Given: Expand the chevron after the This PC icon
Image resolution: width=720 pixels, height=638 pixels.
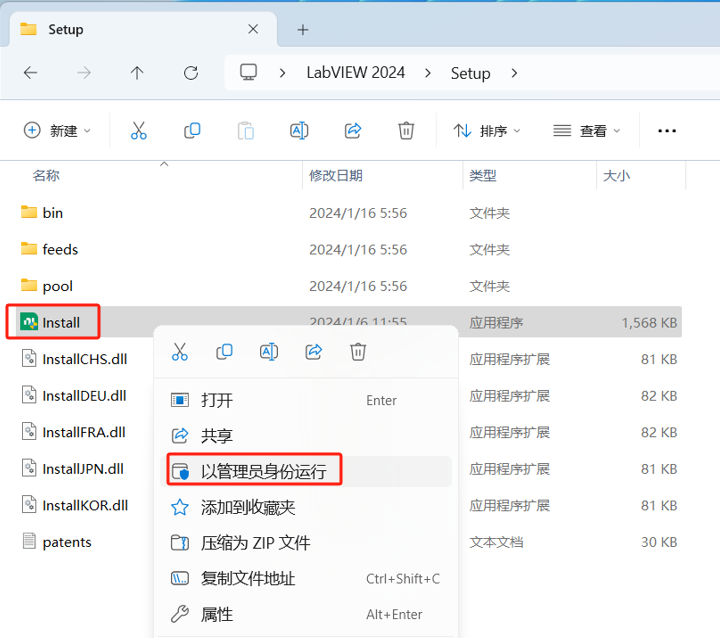Looking at the screenshot, I should tap(282, 73).
